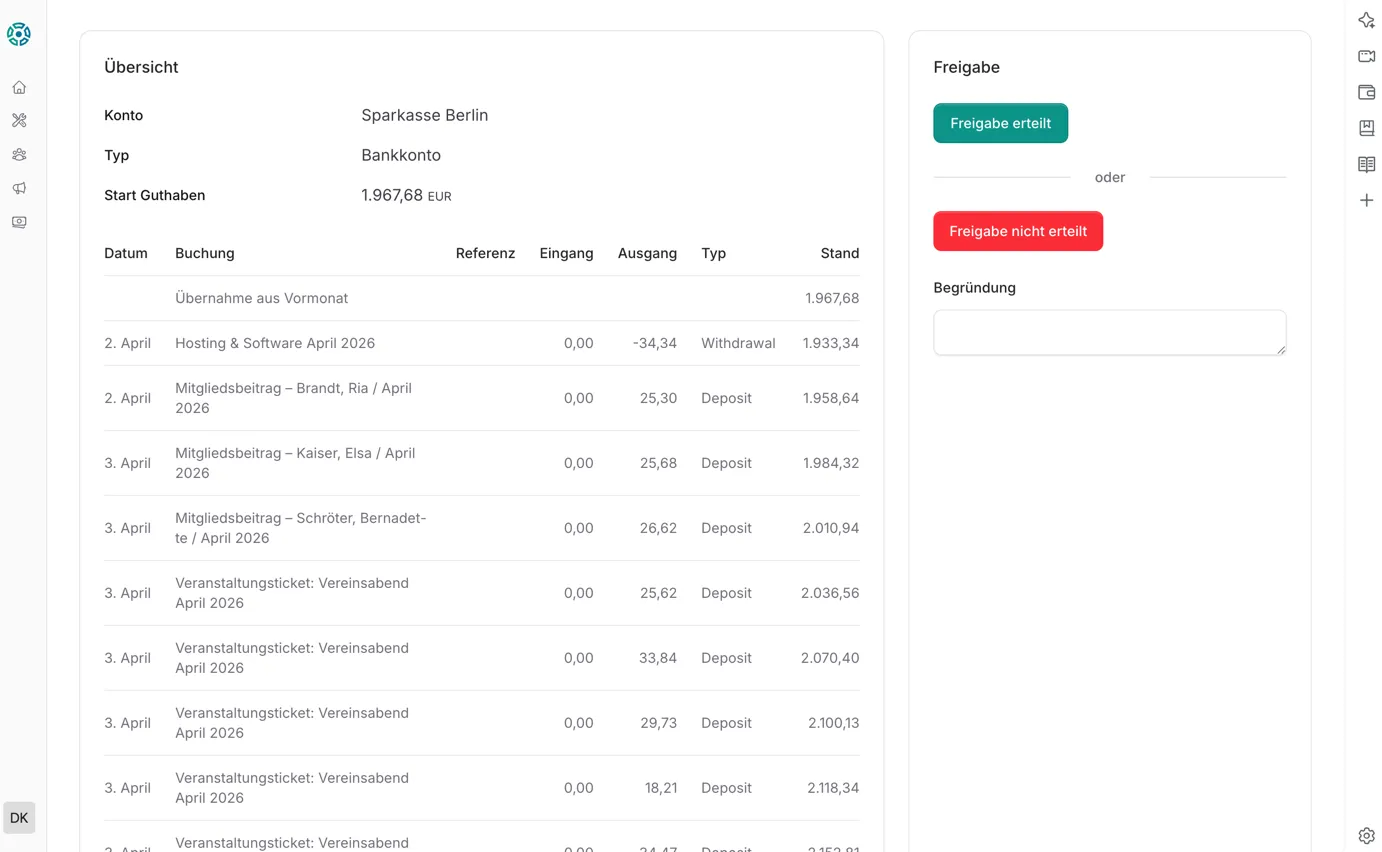
Task: Focus the Begründung text field
Action: [x=1108, y=332]
